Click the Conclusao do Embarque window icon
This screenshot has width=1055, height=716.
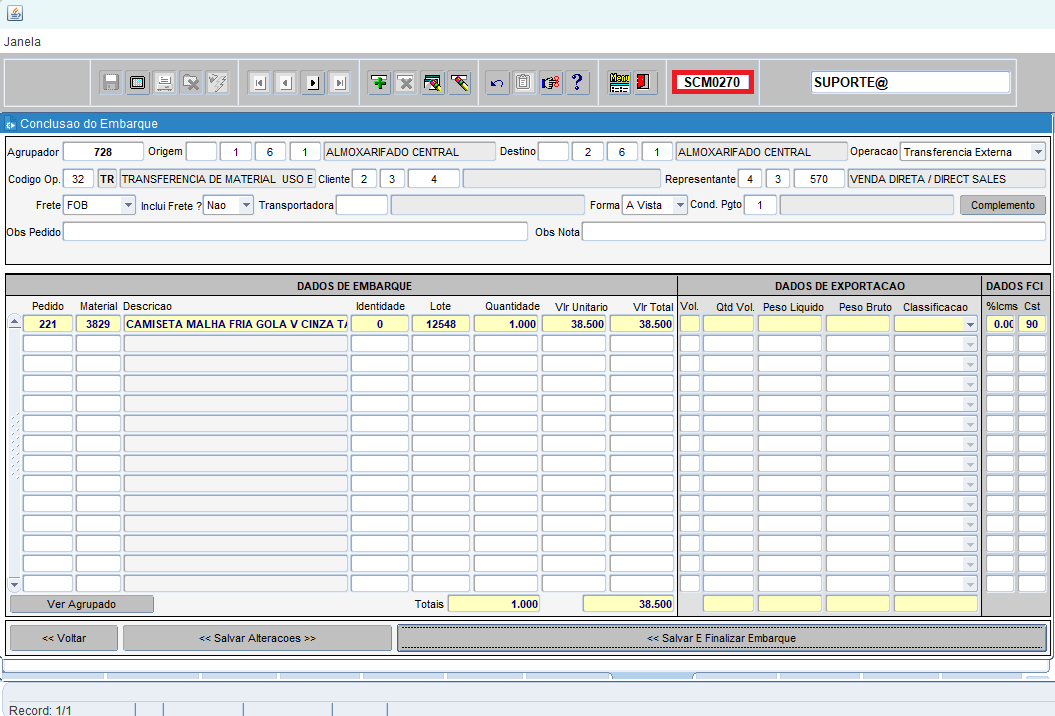coord(10,124)
